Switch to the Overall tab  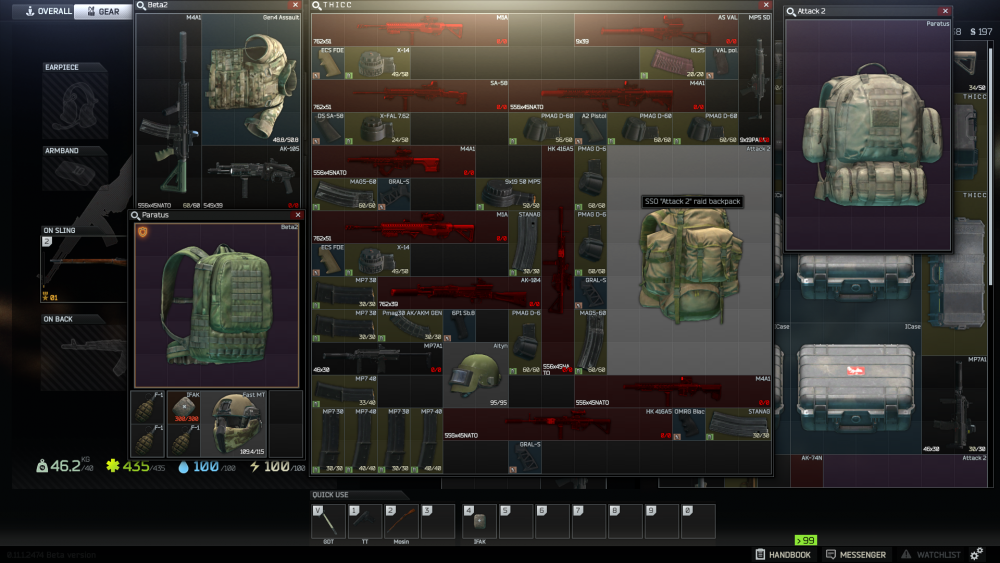click(42, 12)
